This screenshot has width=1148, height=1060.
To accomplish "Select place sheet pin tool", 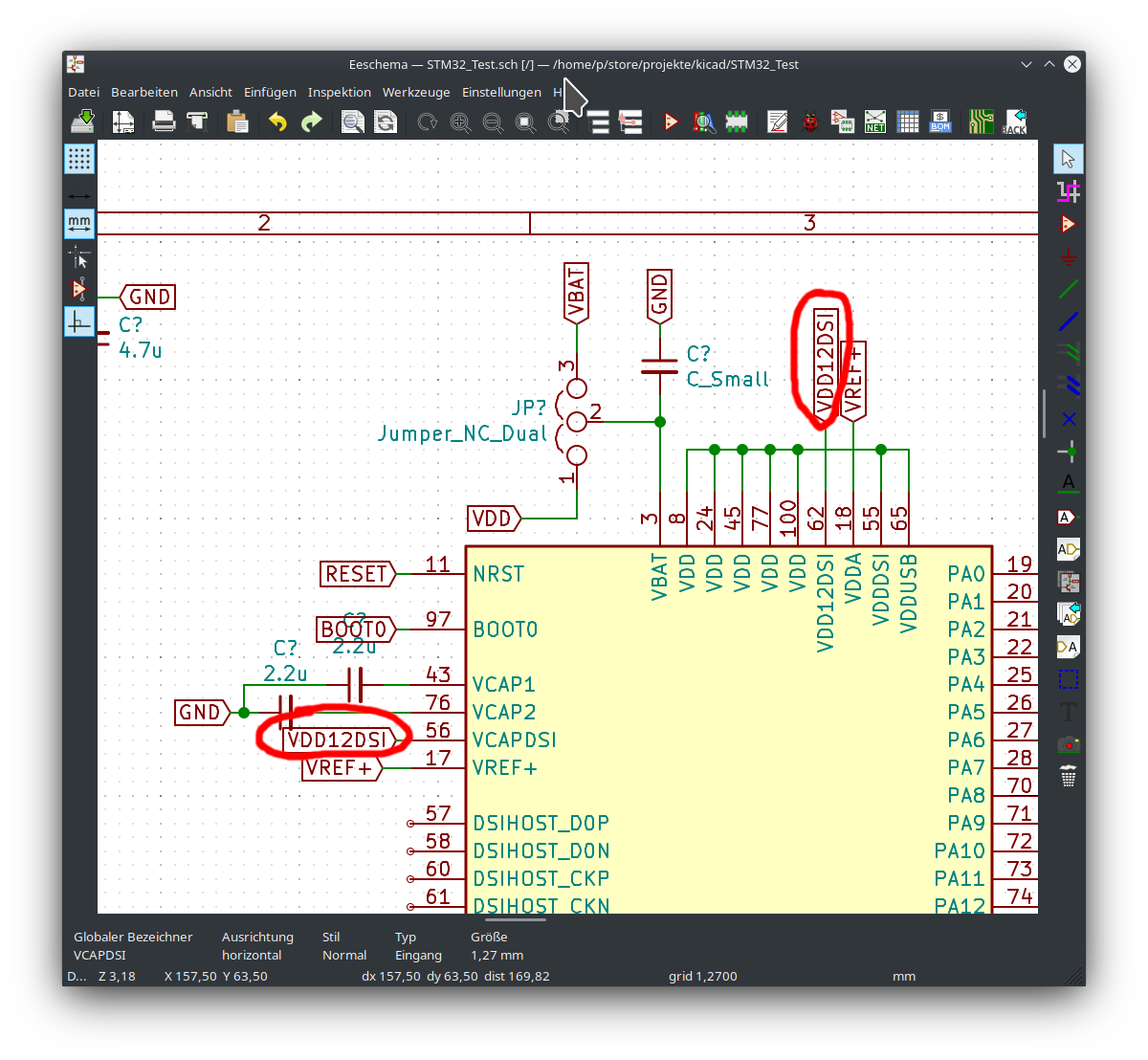I will pyautogui.click(x=1069, y=647).
